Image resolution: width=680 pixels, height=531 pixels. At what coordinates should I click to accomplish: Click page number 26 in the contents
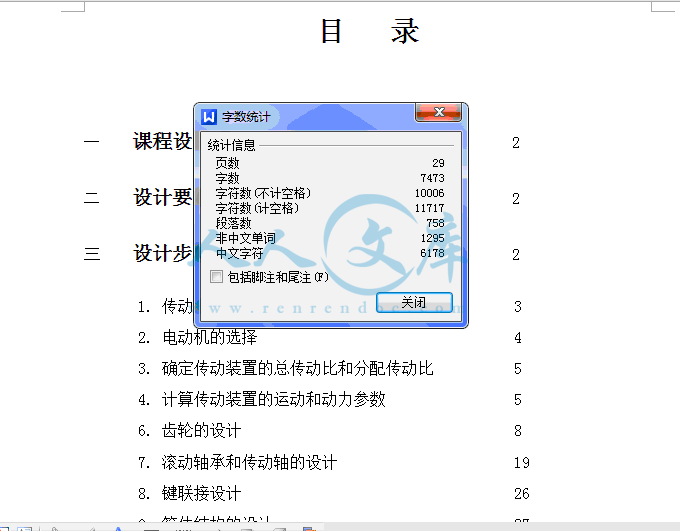pyautogui.click(x=522, y=494)
